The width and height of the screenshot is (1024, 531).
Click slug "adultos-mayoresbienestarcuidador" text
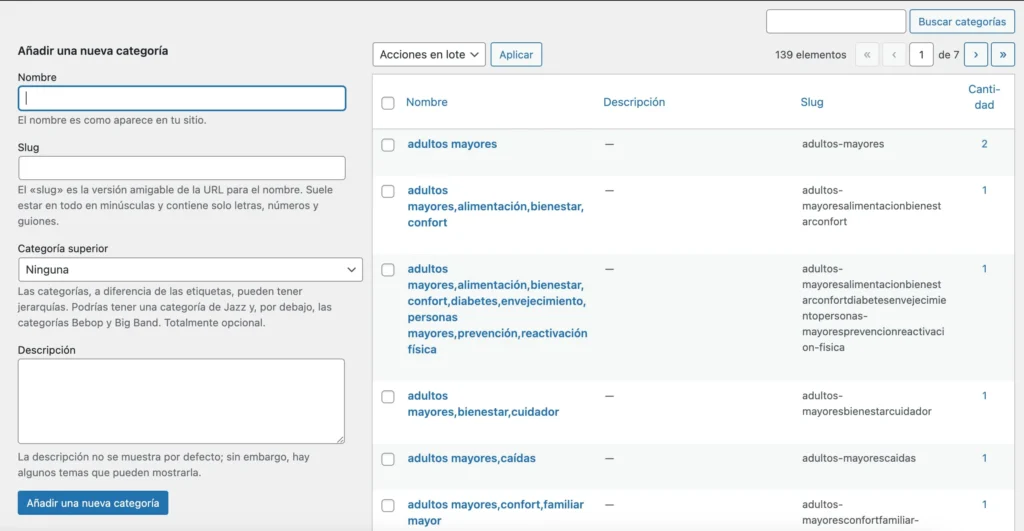(867, 404)
